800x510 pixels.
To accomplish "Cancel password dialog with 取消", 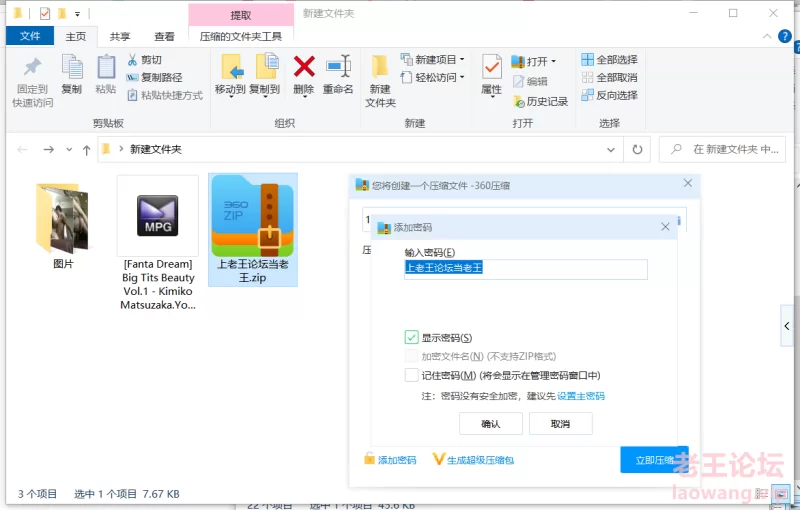I will point(560,423).
